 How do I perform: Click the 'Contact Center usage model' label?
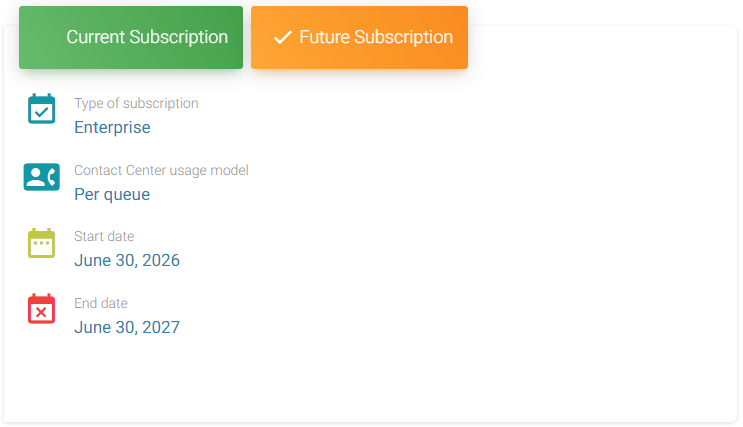coord(161,170)
